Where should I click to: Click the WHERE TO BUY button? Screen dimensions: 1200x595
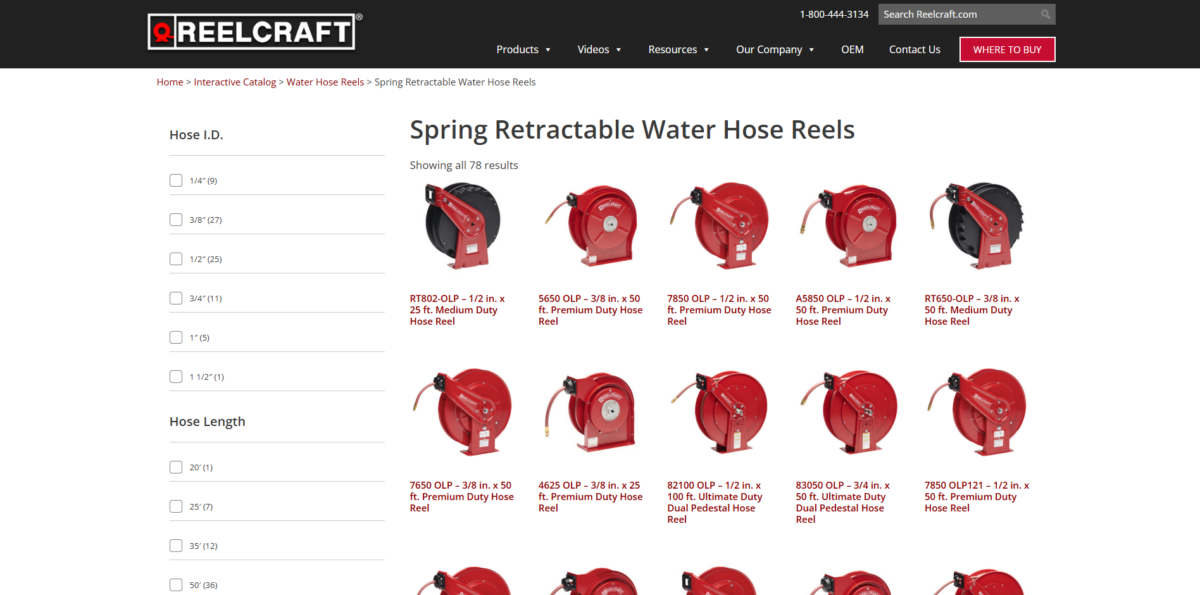(1007, 49)
